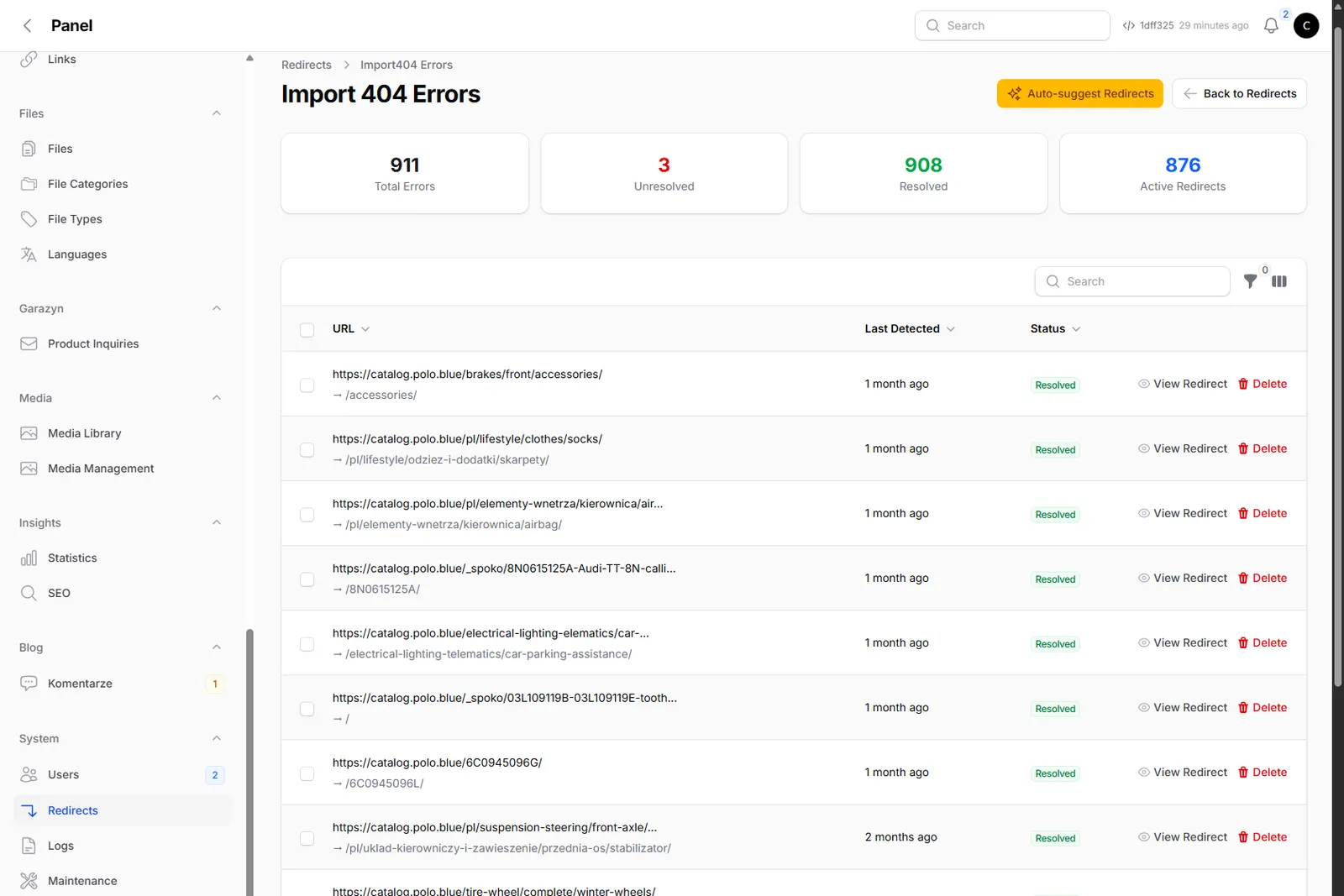Sort by the URL column header
The image size is (1344, 896).
click(351, 328)
